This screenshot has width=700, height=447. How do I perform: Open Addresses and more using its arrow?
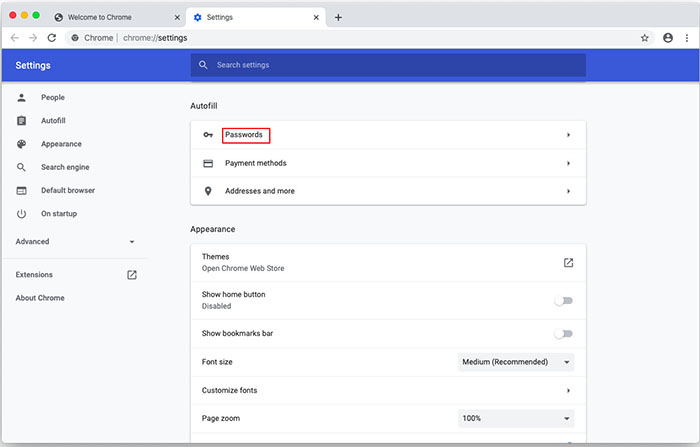pyautogui.click(x=568, y=191)
